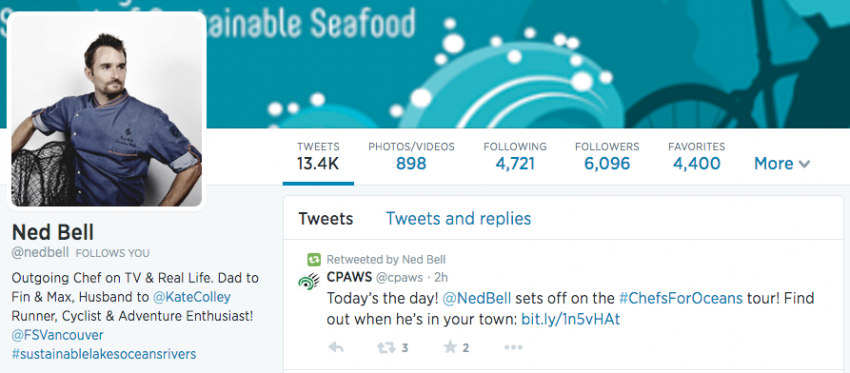
Task: Open the tweet's three-dot more options
Action: click(513, 348)
